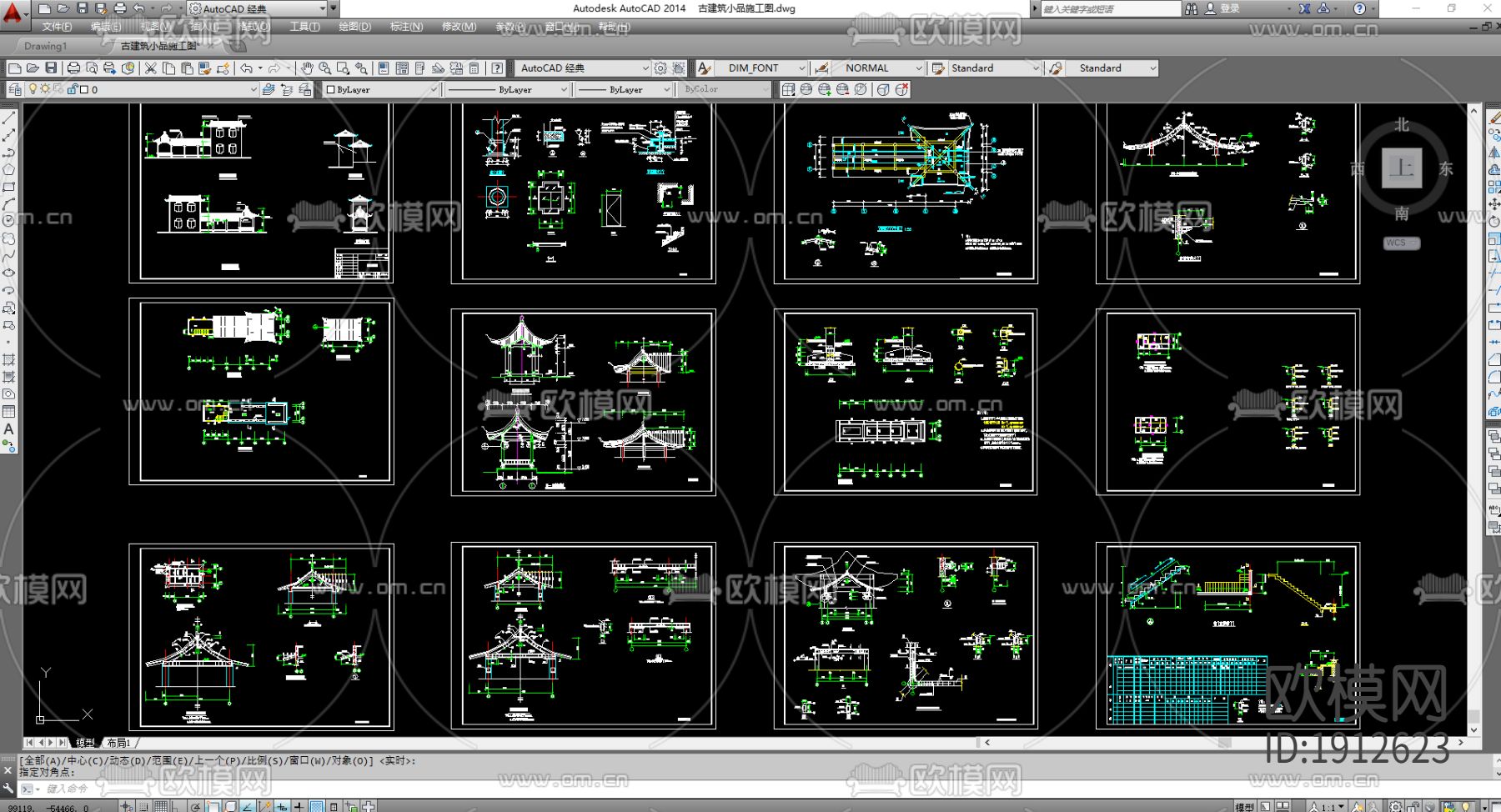Open the 绘图(D) menu
The width and height of the screenshot is (1501, 812).
[x=354, y=27]
